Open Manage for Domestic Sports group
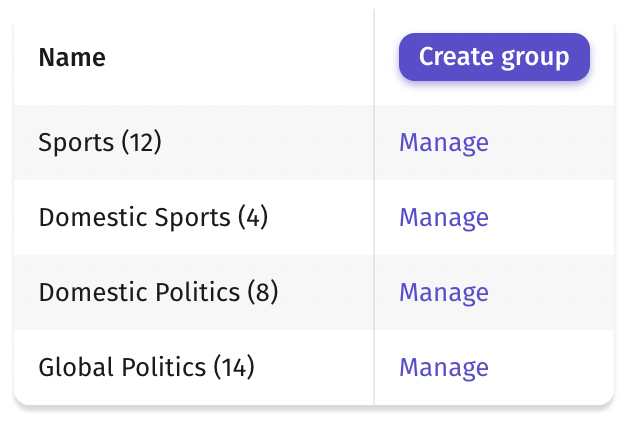 pos(444,218)
